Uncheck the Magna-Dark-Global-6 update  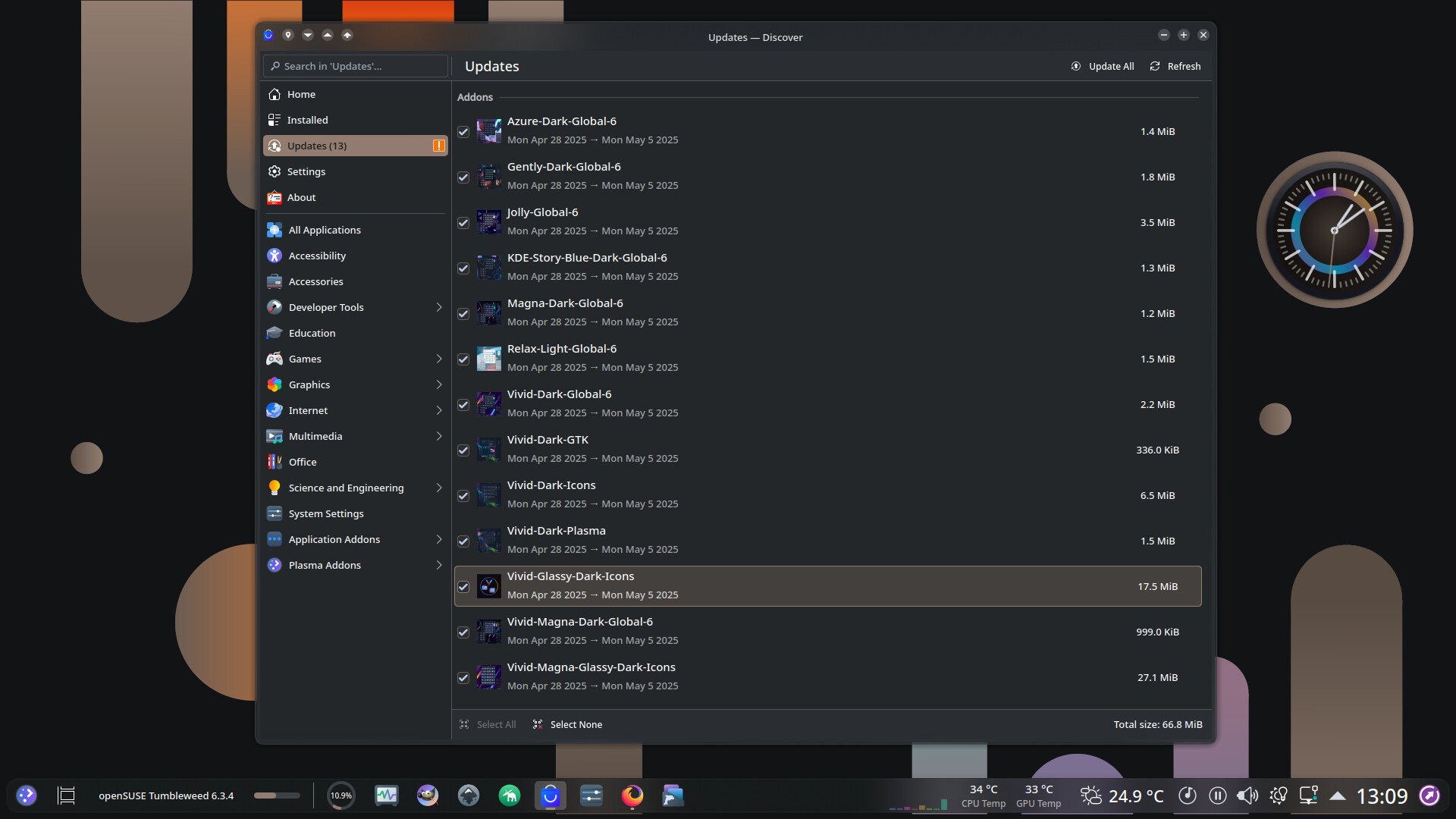click(x=463, y=314)
